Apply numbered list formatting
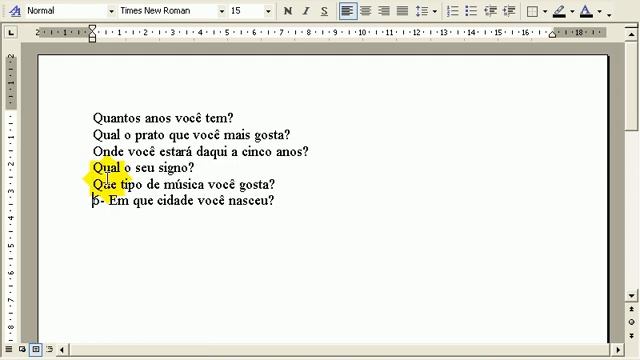Screen dimensions: 640x360 (x=453, y=11)
